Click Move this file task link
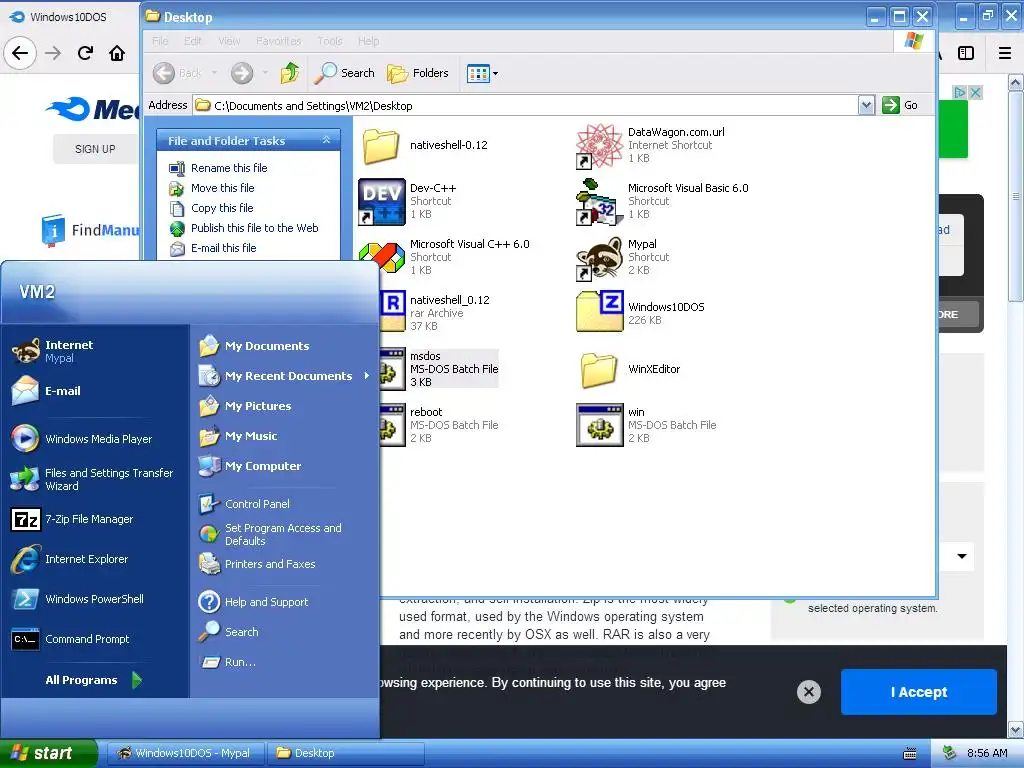 (x=223, y=188)
